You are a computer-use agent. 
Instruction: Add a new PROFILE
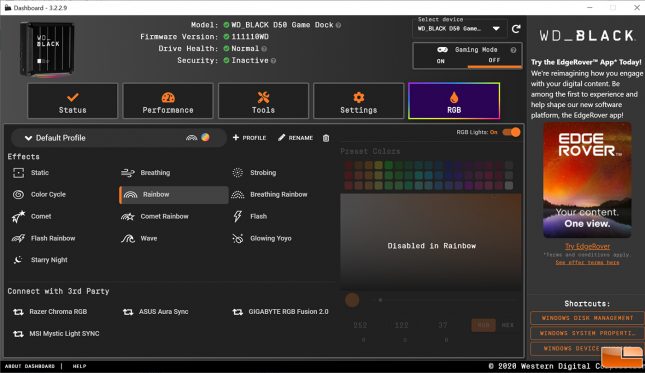(249, 138)
